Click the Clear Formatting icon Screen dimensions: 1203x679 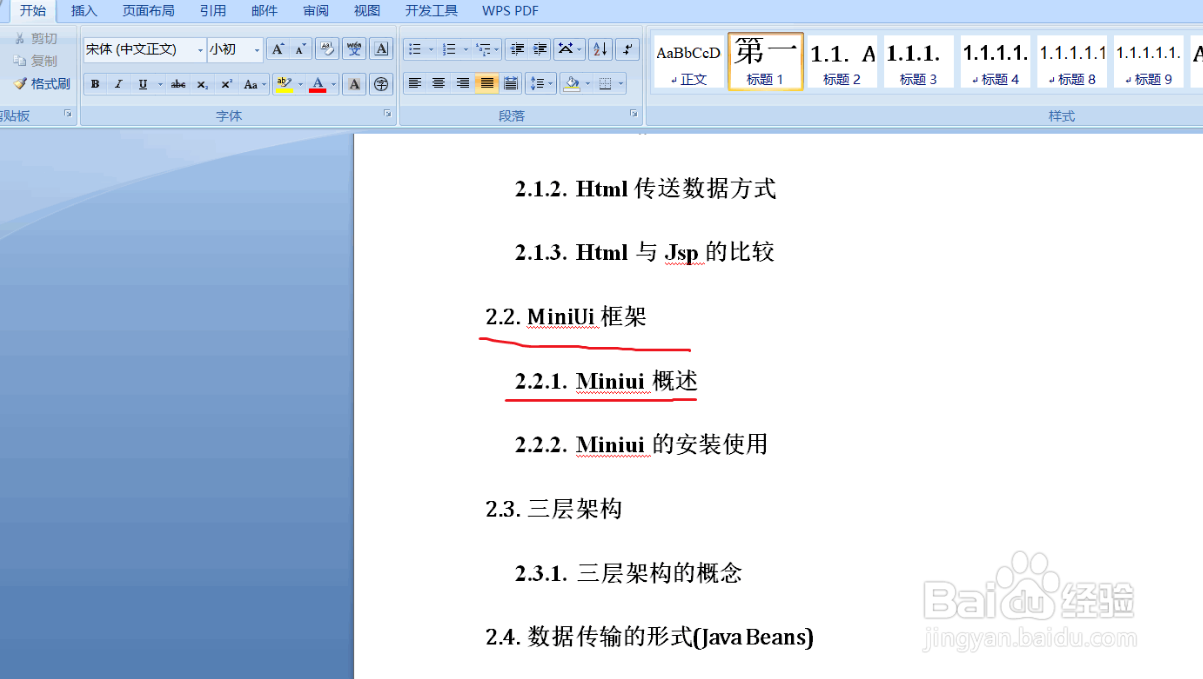coord(326,49)
